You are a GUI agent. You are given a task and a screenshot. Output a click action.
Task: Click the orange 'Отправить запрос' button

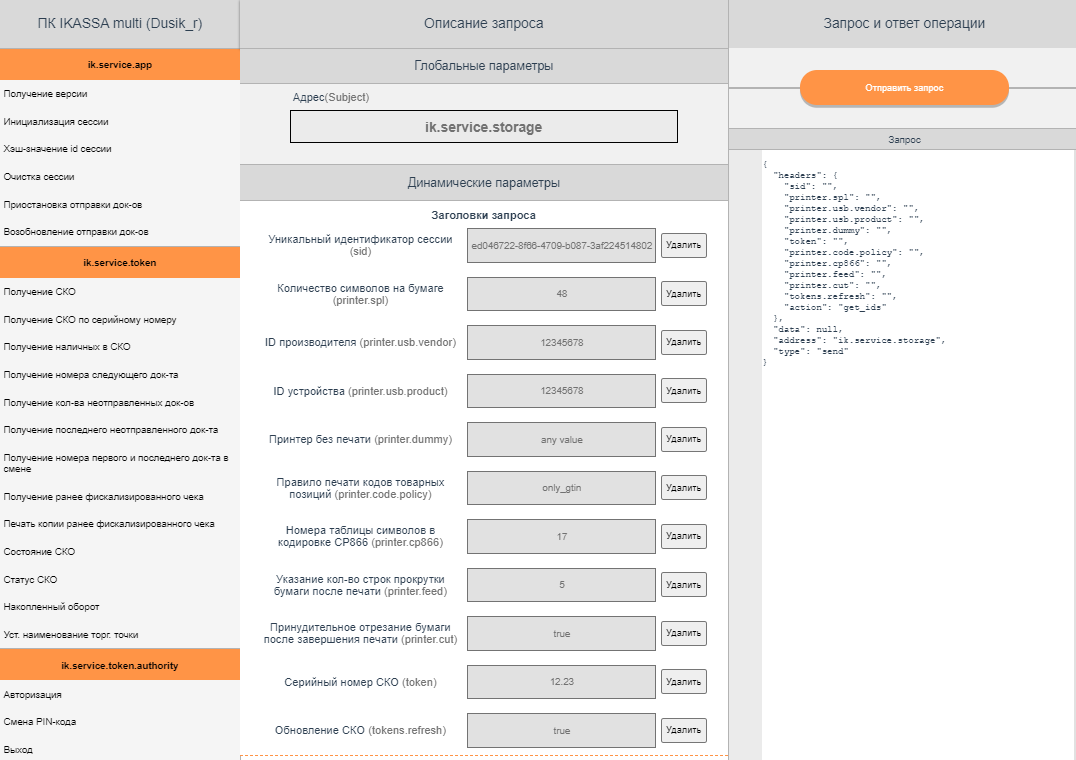[x=904, y=88]
